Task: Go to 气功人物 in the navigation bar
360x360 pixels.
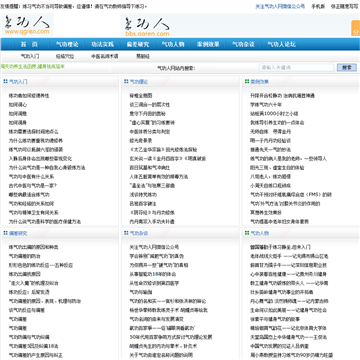Action: pos(173,44)
